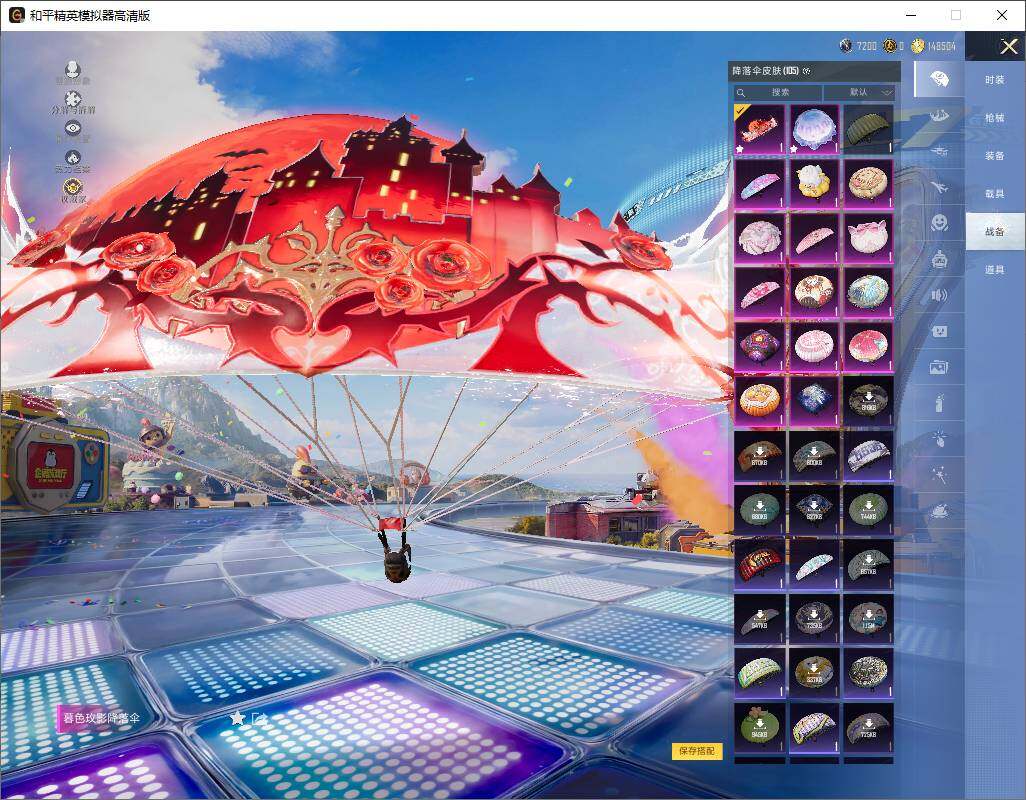The height and width of the screenshot is (800, 1026).
Task: Open the emote smiley face category
Action: point(939,223)
